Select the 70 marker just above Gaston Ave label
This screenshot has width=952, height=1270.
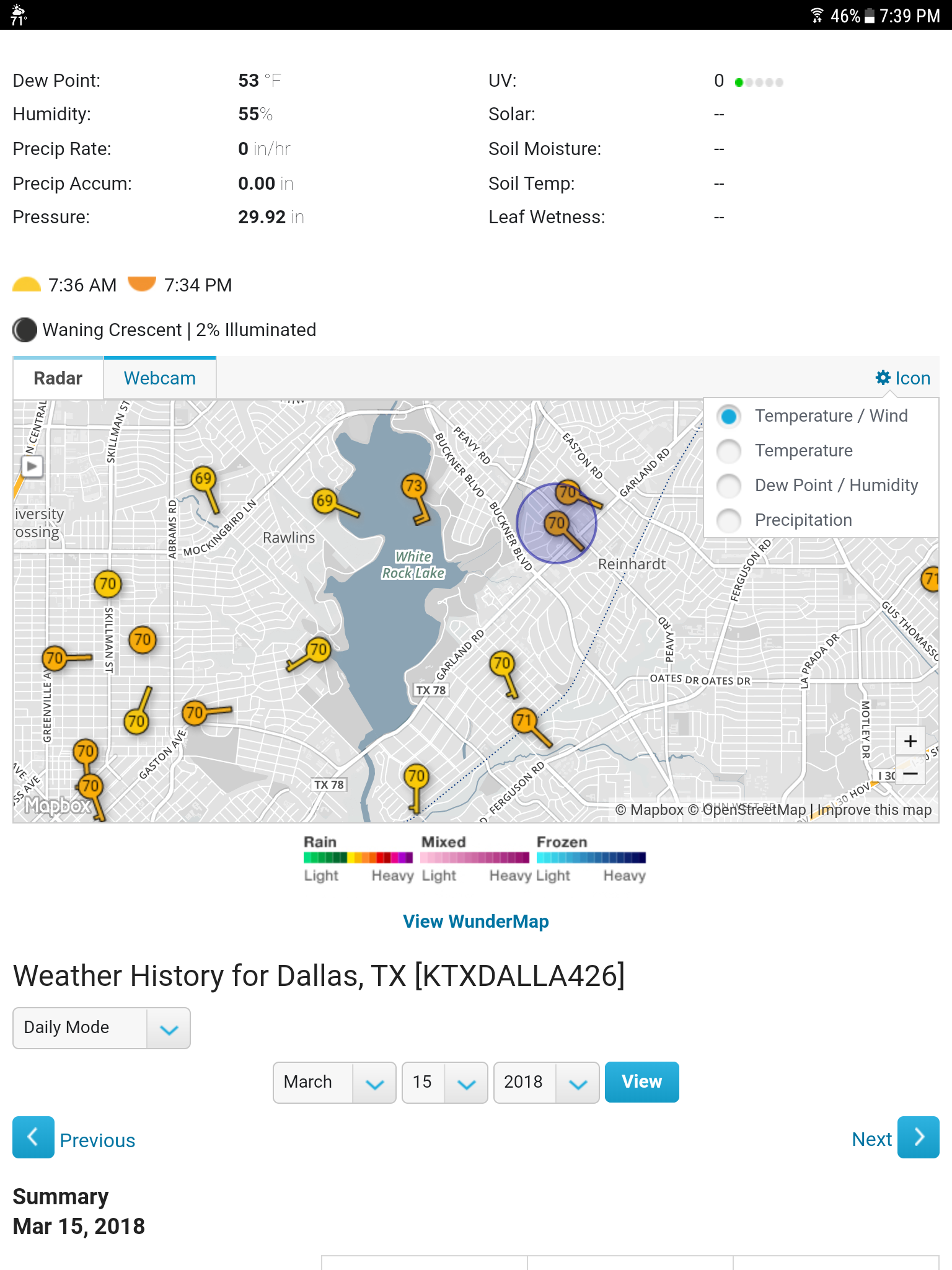coord(194,713)
